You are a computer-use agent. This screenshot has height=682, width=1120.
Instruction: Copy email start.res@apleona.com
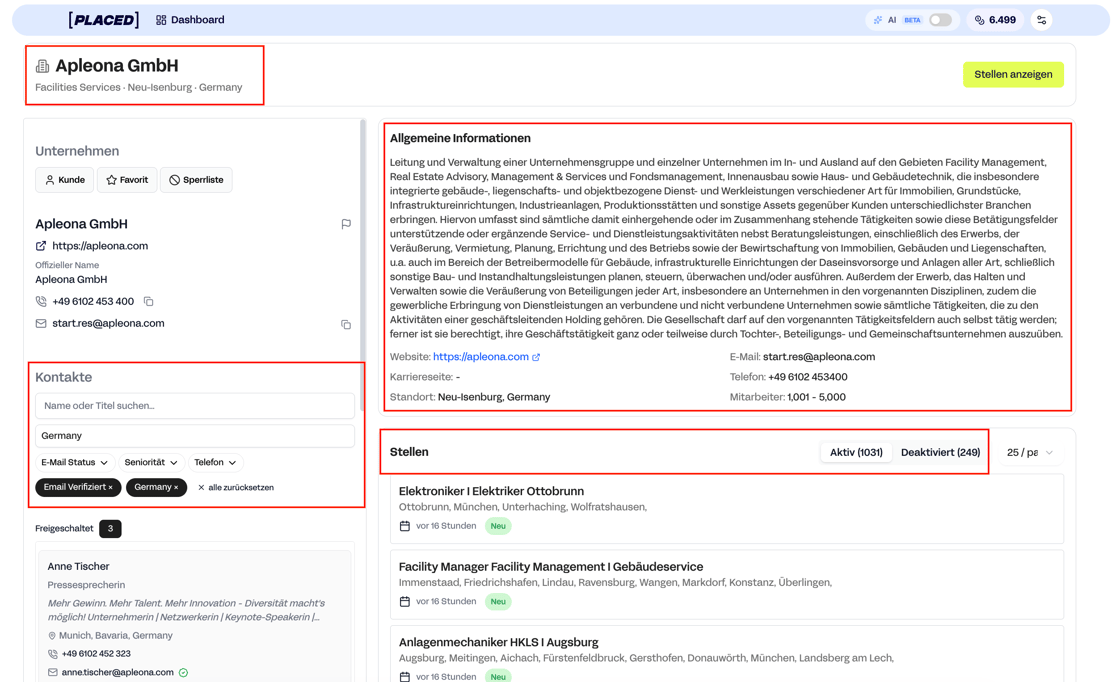point(346,324)
